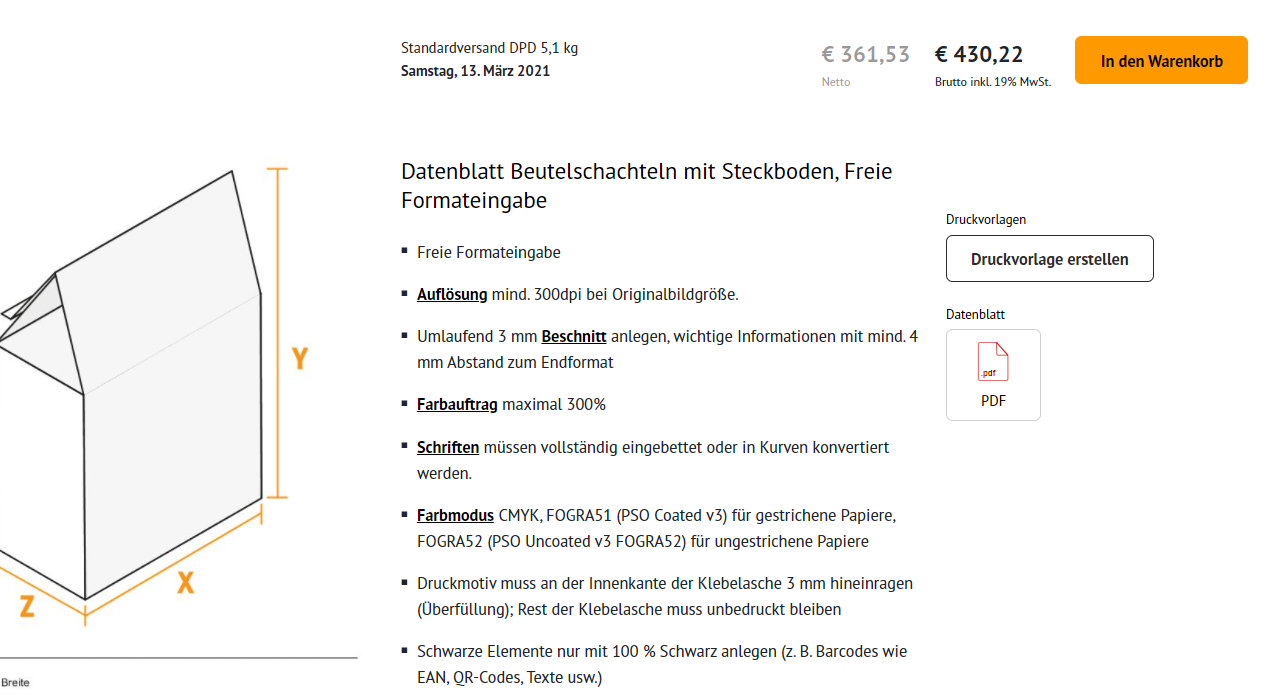Click the Freie Formateingabe bullet item
Viewport: 1280px width, 695px height.
click(489, 252)
